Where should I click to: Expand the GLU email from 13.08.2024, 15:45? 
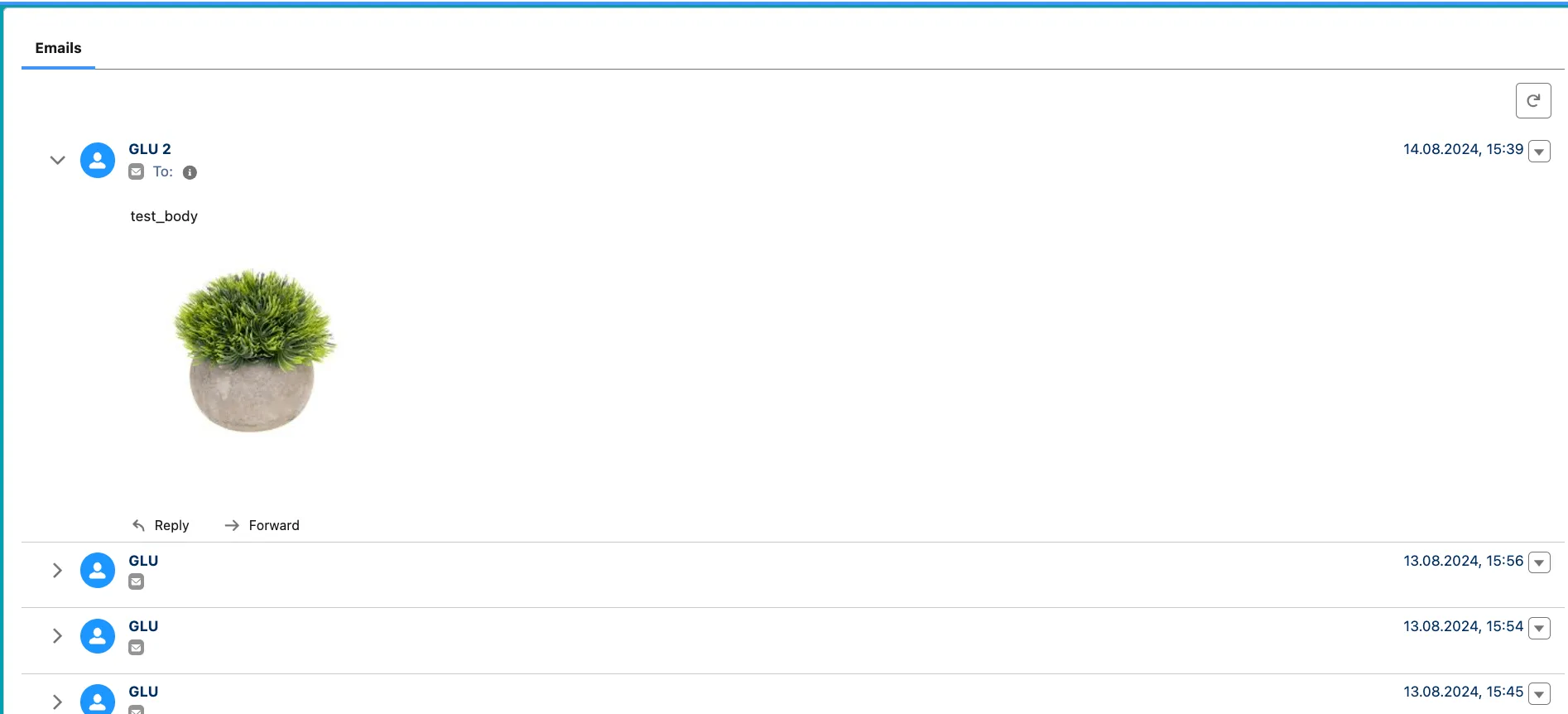(57, 701)
